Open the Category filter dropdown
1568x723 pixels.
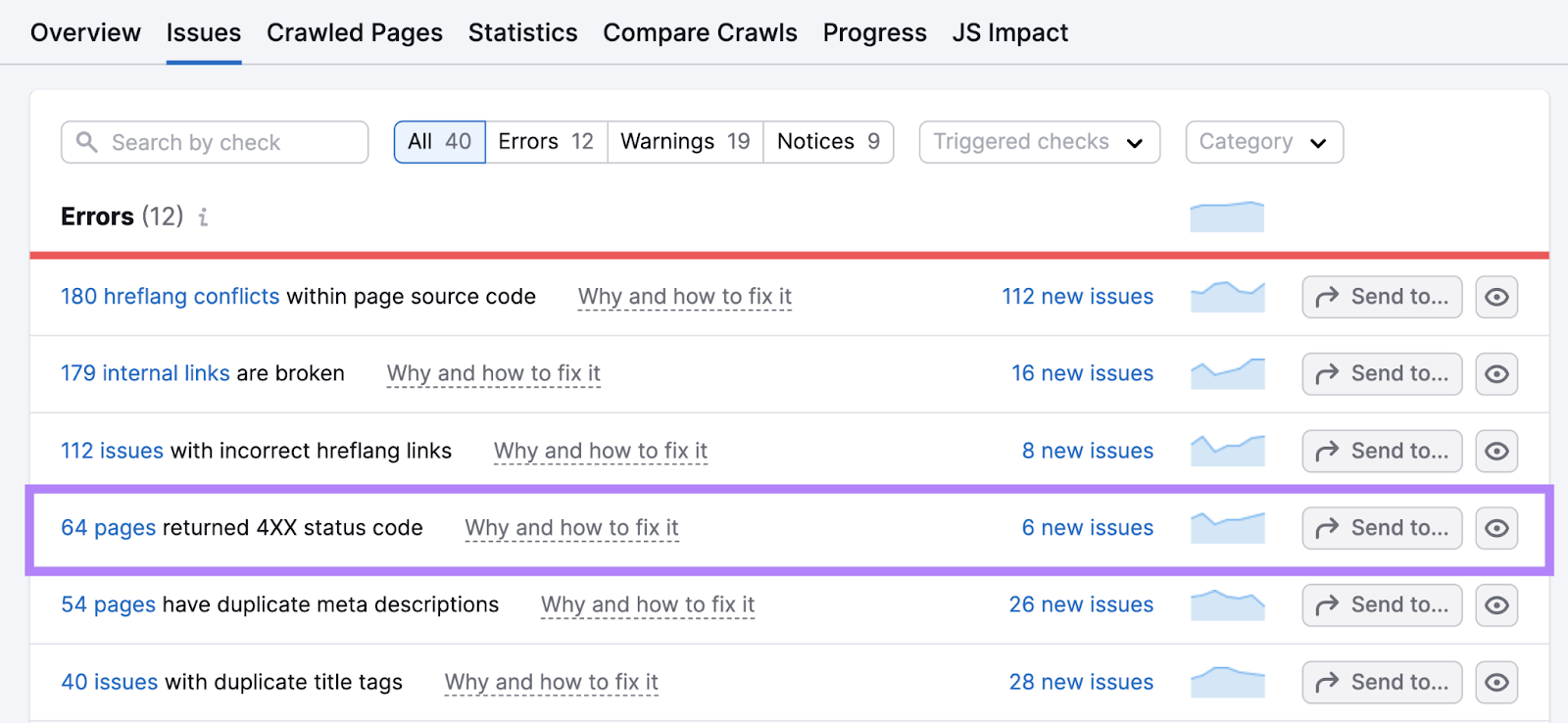tap(1262, 141)
